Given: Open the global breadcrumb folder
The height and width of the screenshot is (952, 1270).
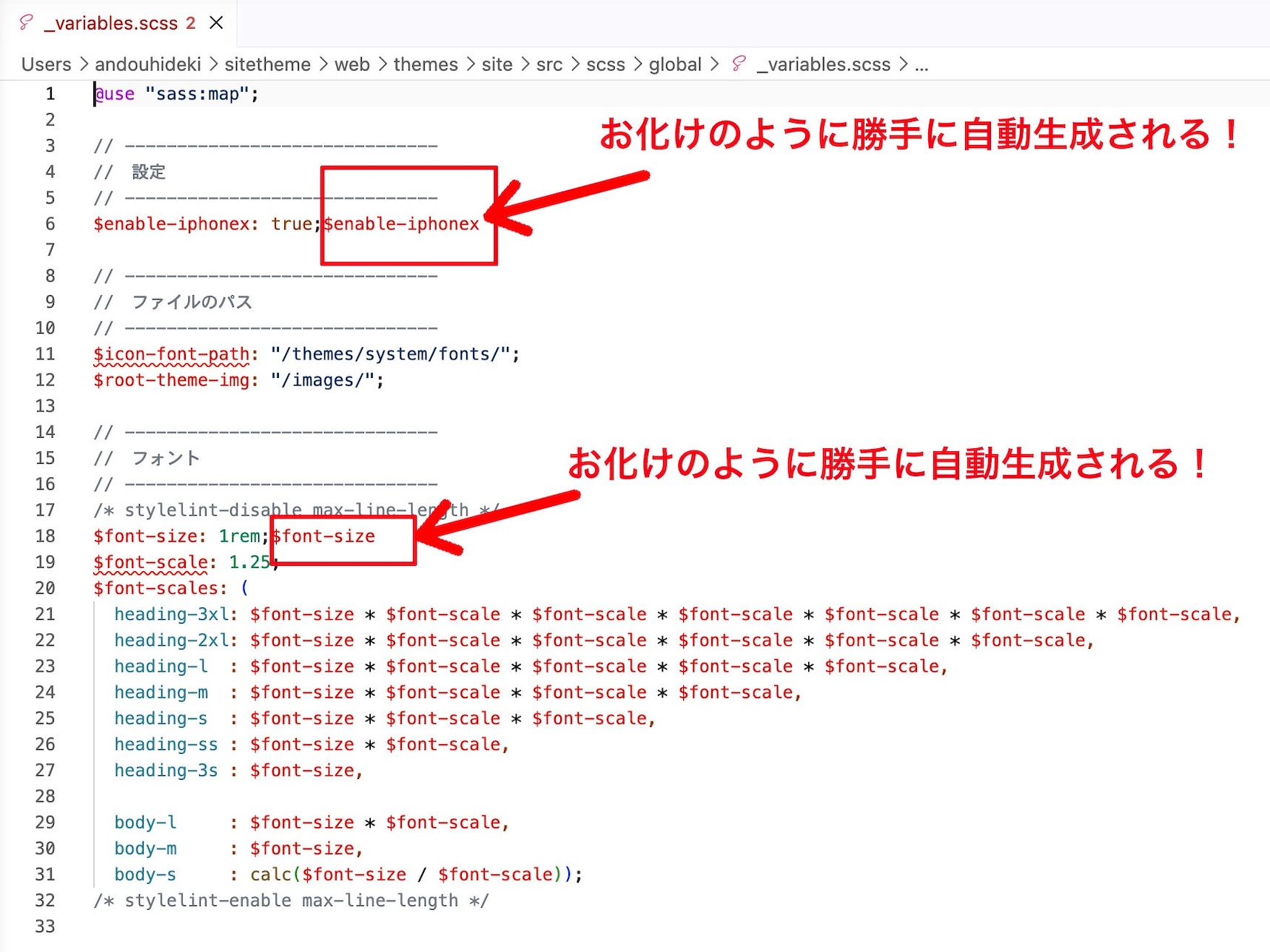Looking at the screenshot, I should click(x=674, y=65).
